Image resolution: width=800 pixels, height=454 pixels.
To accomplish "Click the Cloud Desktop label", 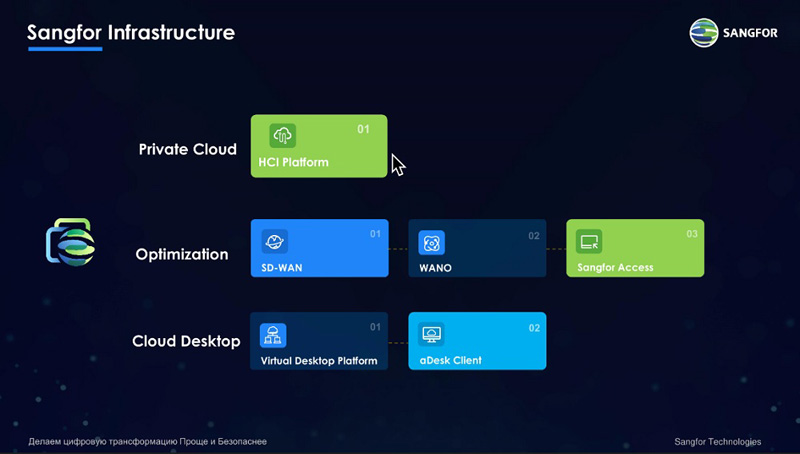I will click(x=186, y=341).
